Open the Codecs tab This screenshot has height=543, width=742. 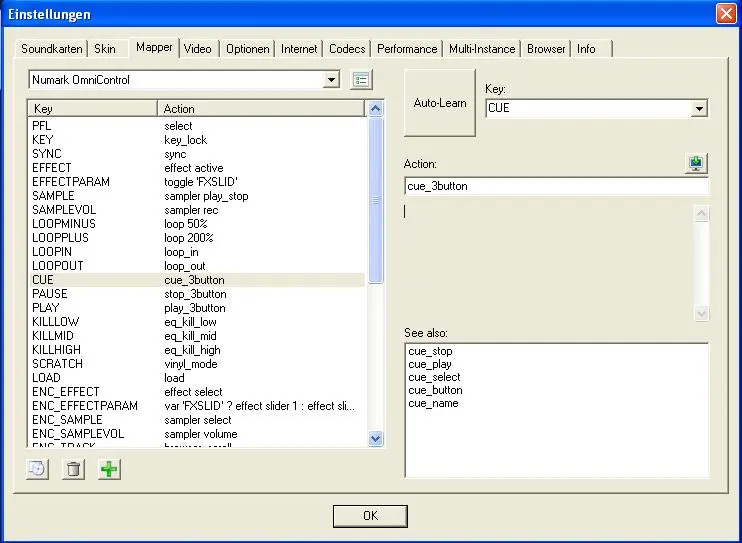[347, 48]
